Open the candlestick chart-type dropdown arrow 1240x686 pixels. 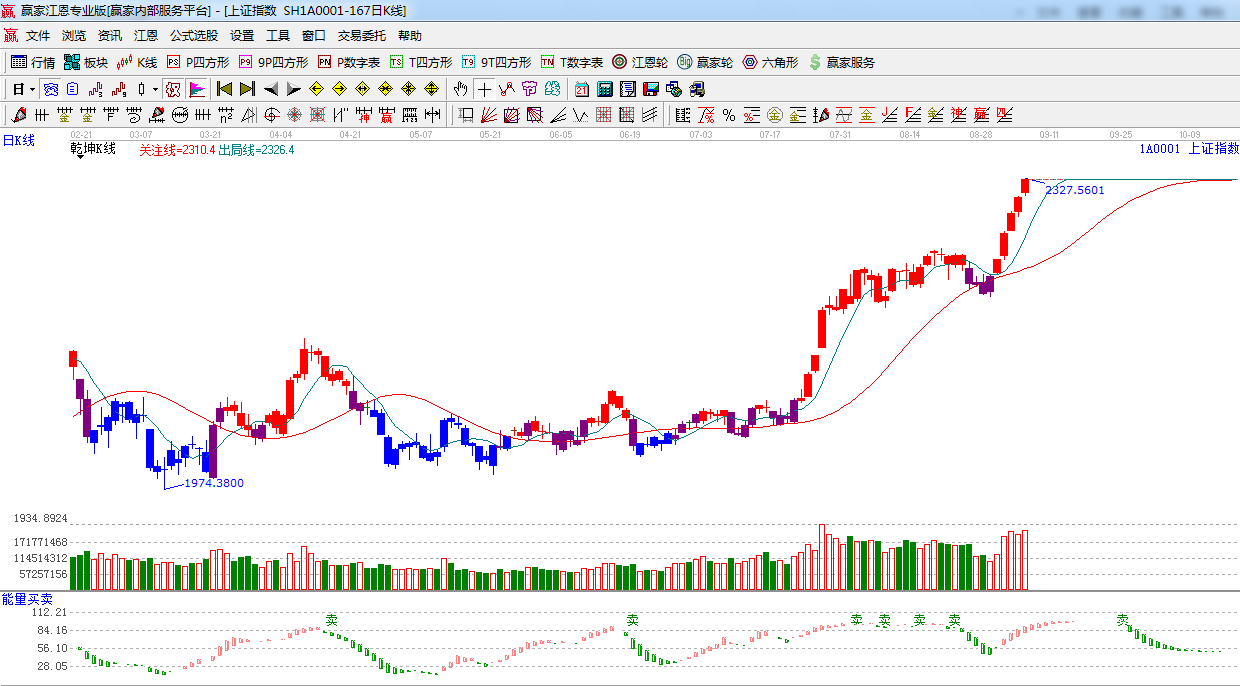click(154, 89)
